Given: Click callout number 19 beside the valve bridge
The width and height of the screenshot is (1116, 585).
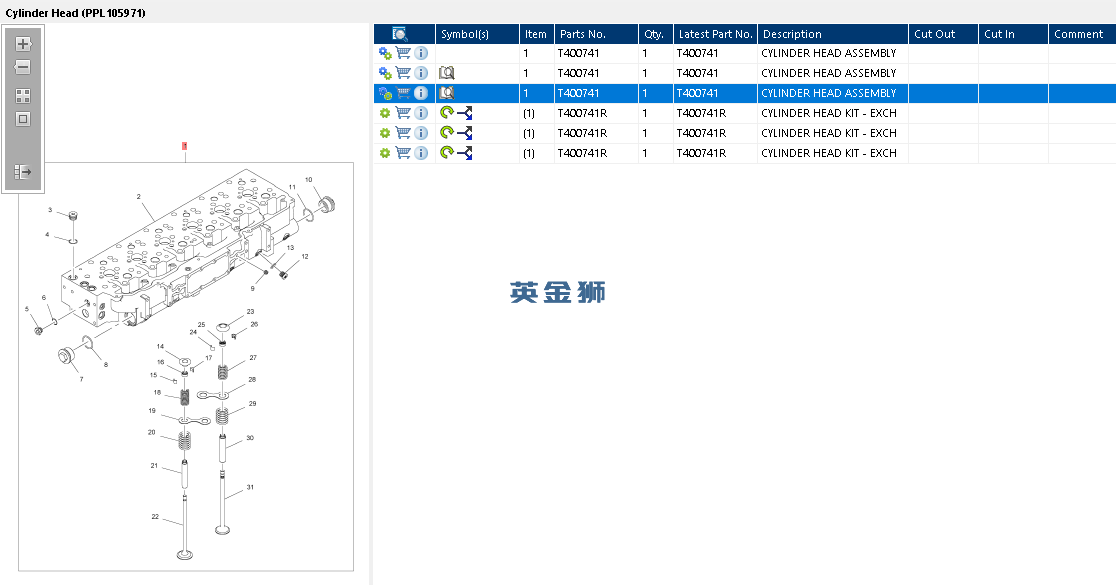Looking at the screenshot, I should click(x=152, y=411).
